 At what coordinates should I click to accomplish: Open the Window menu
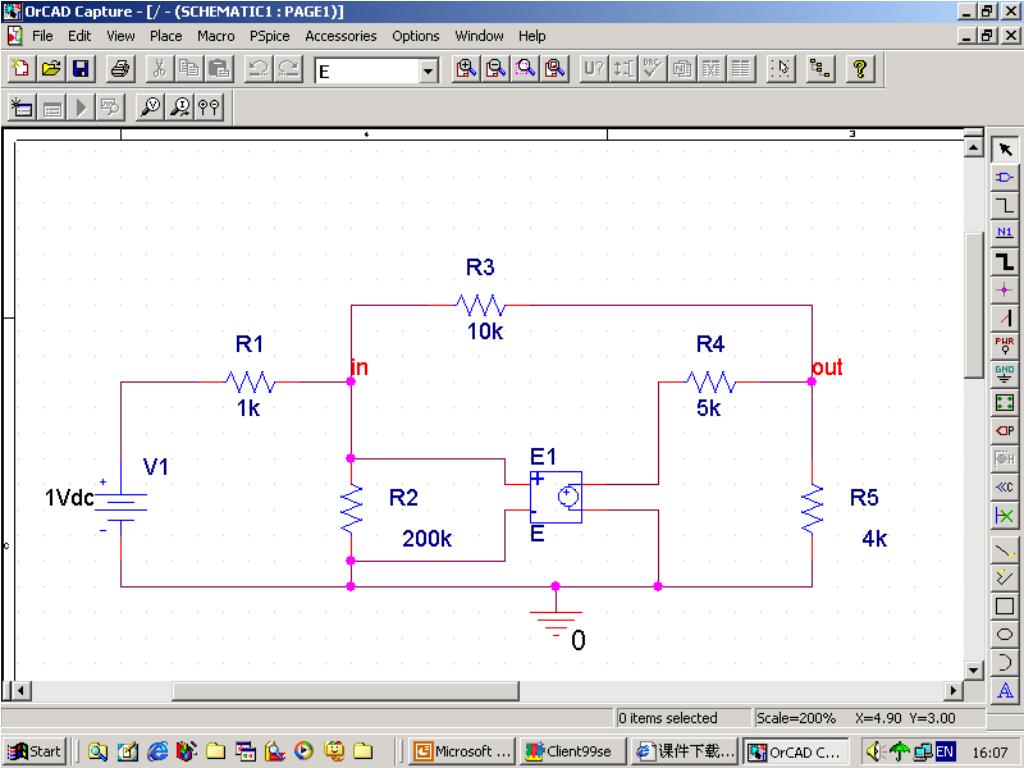pyautogui.click(x=479, y=36)
